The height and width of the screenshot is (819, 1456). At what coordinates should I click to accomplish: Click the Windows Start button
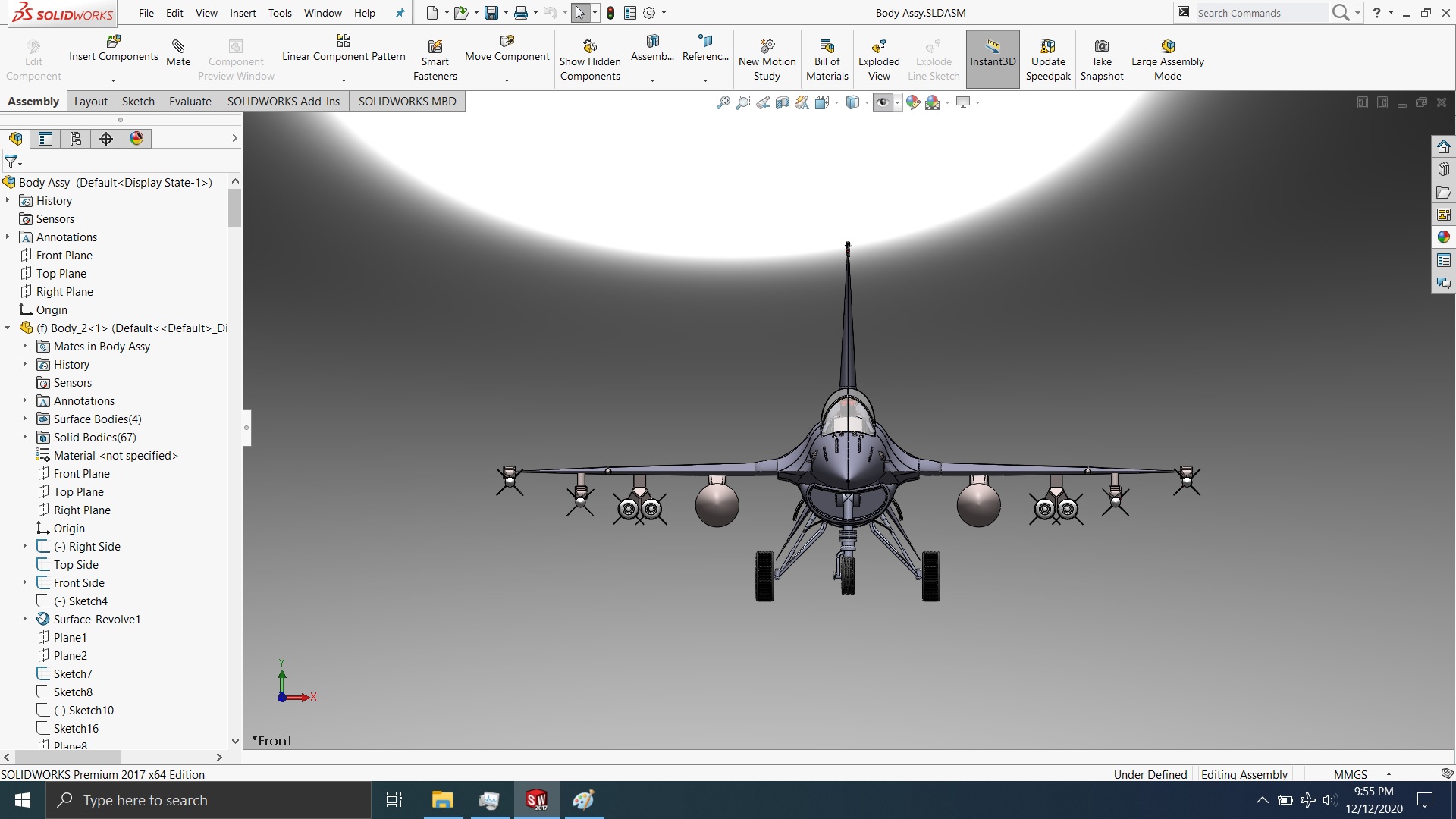[x=23, y=800]
